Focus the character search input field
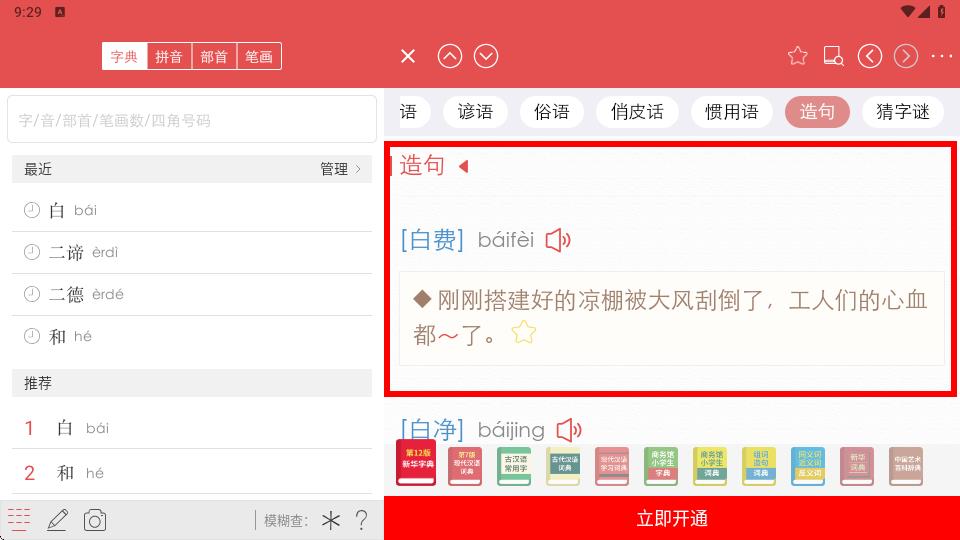960x540 pixels. click(192, 119)
